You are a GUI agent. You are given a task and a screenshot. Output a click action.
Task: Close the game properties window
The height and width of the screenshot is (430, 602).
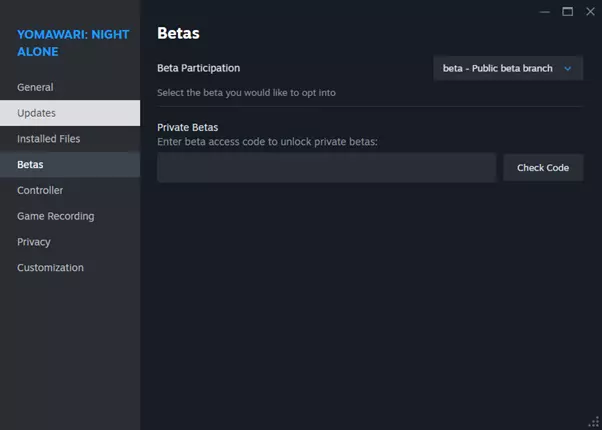(589, 11)
